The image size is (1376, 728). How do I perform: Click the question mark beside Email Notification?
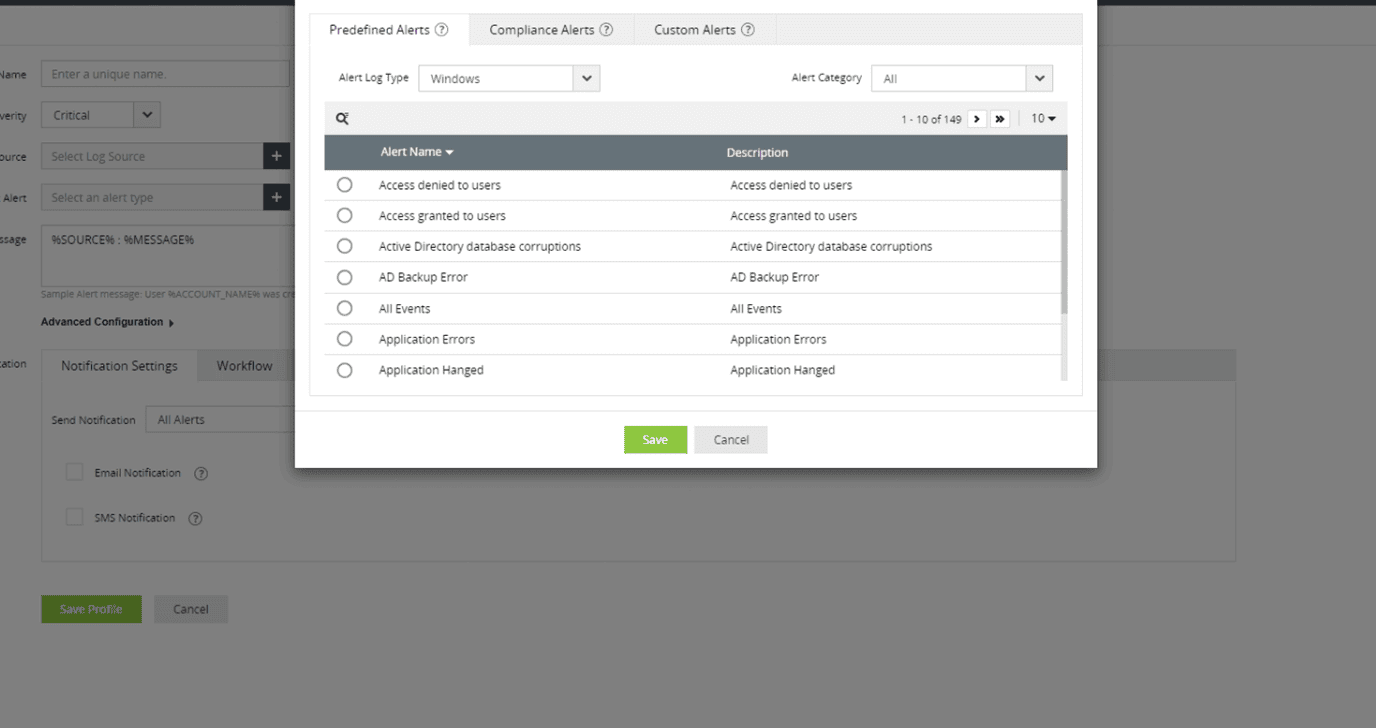click(x=201, y=472)
